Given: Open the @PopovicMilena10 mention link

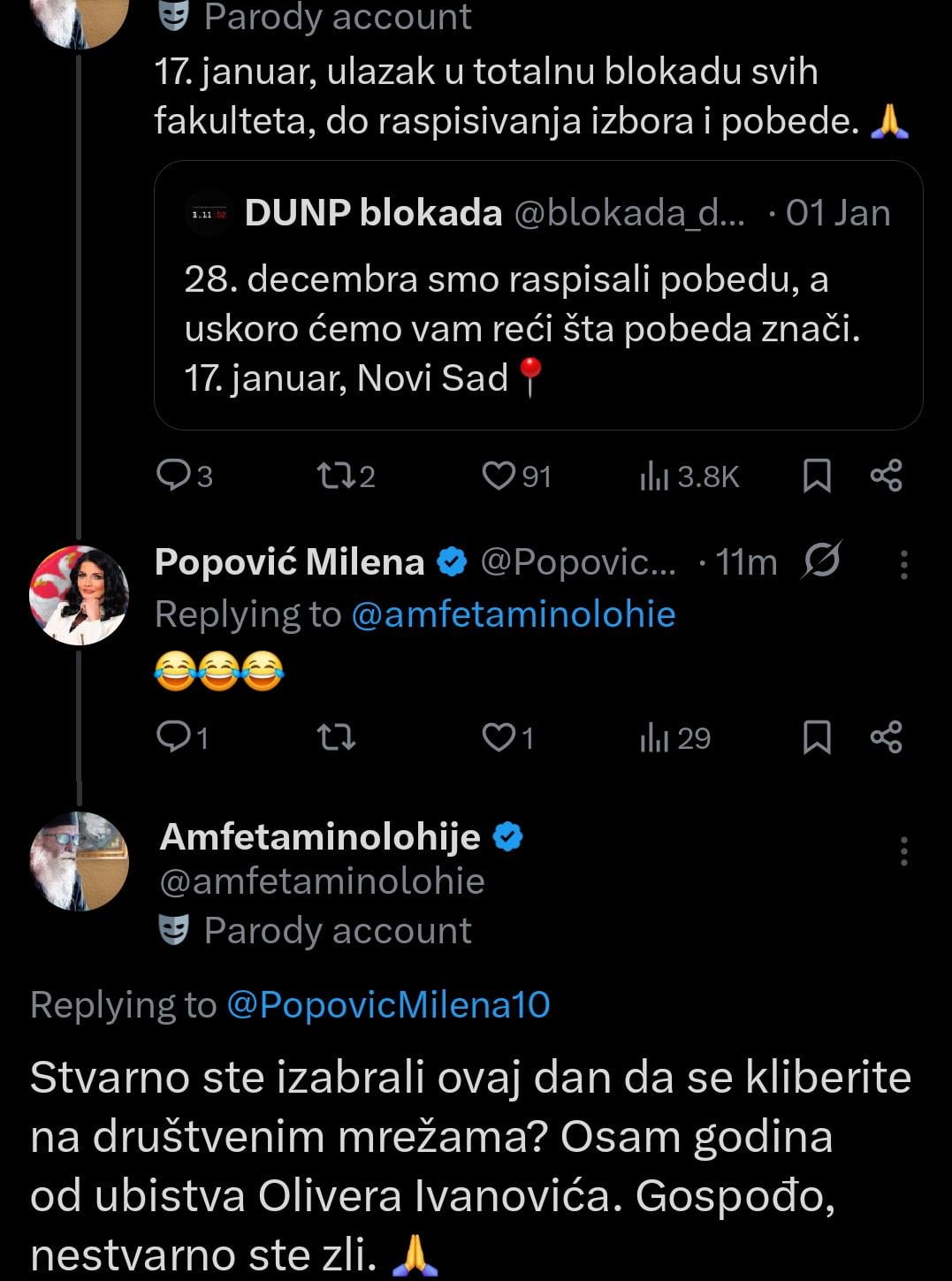Looking at the screenshot, I should tap(388, 1005).
